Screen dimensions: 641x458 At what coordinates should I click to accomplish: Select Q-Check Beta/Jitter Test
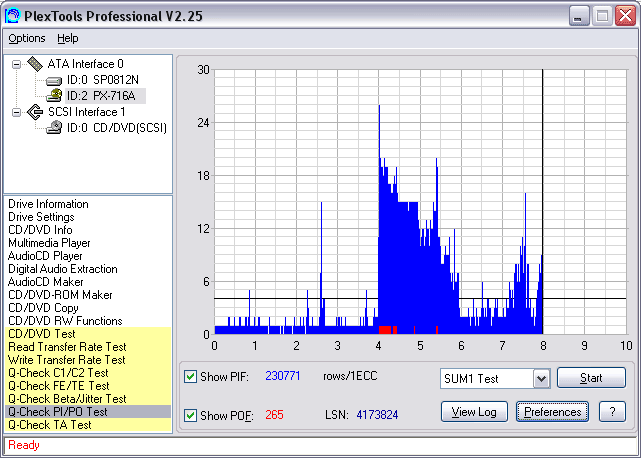click(x=88, y=399)
